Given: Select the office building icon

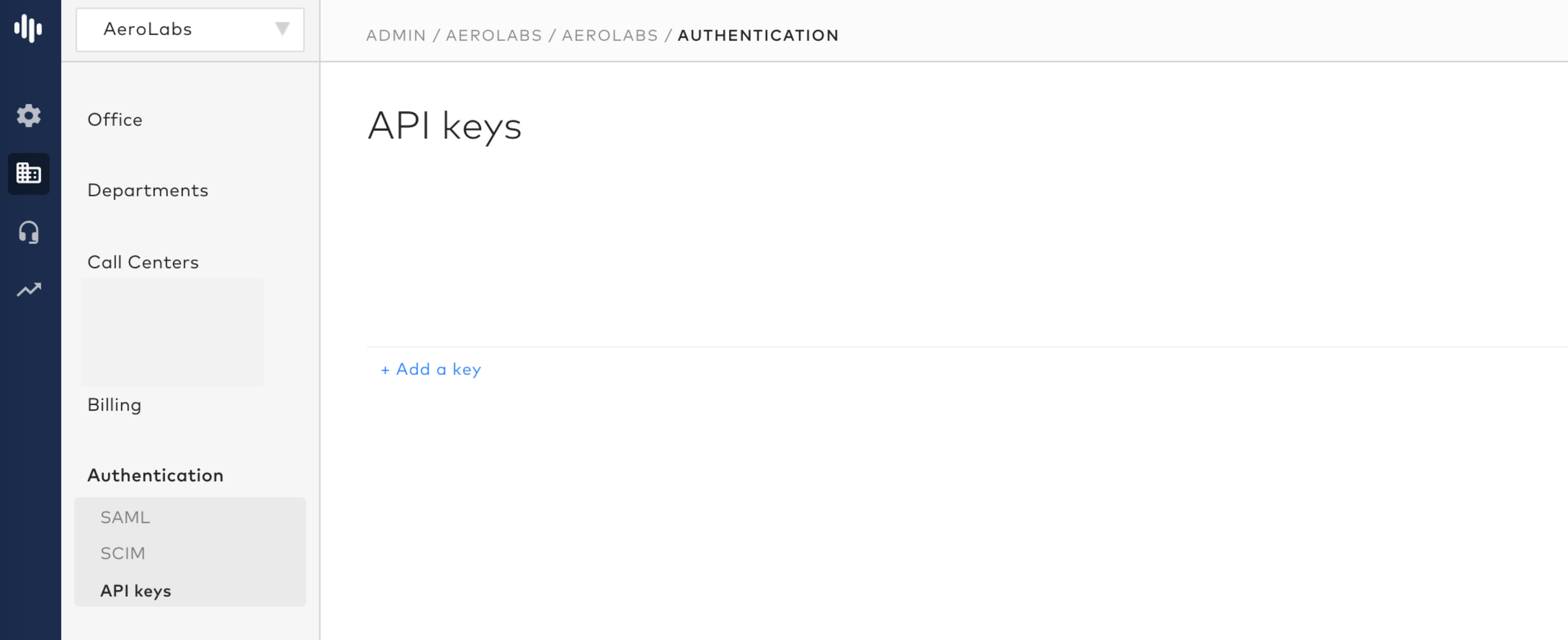Looking at the screenshot, I should click(x=28, y=174).
